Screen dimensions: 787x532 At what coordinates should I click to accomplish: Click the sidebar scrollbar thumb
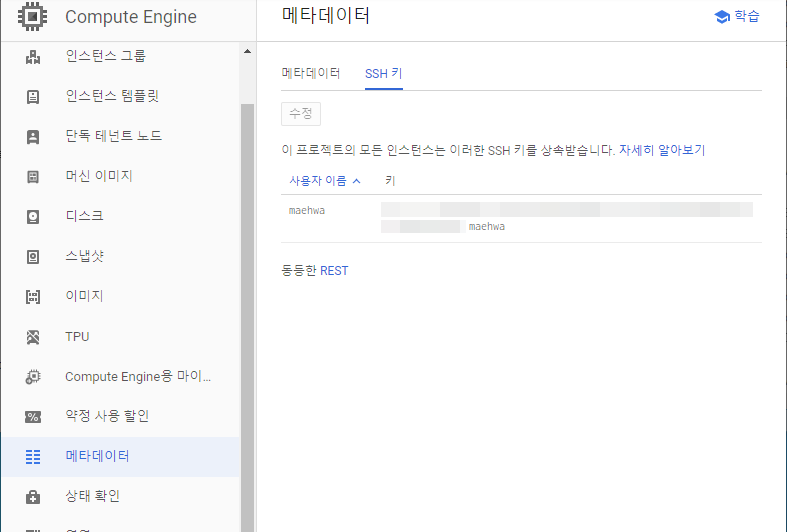pos(247,316)
